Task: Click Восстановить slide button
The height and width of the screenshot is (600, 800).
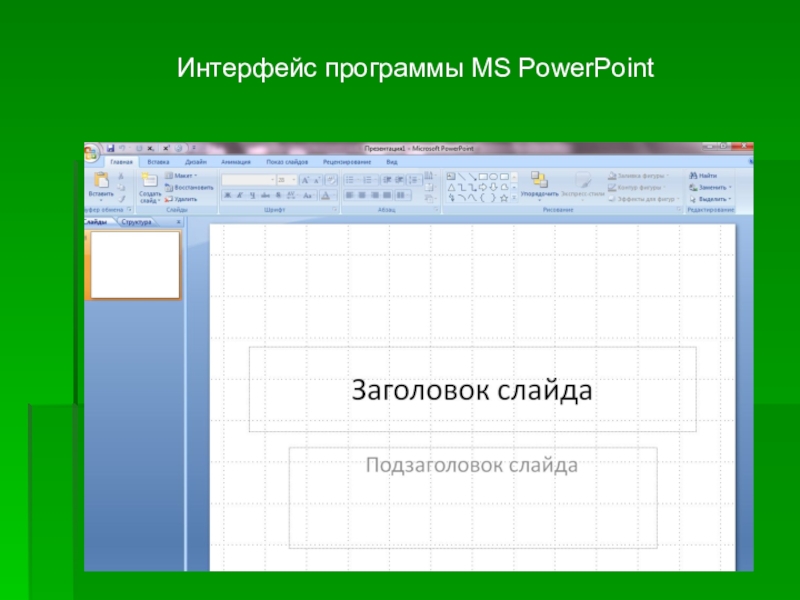Action: (189, 188)
